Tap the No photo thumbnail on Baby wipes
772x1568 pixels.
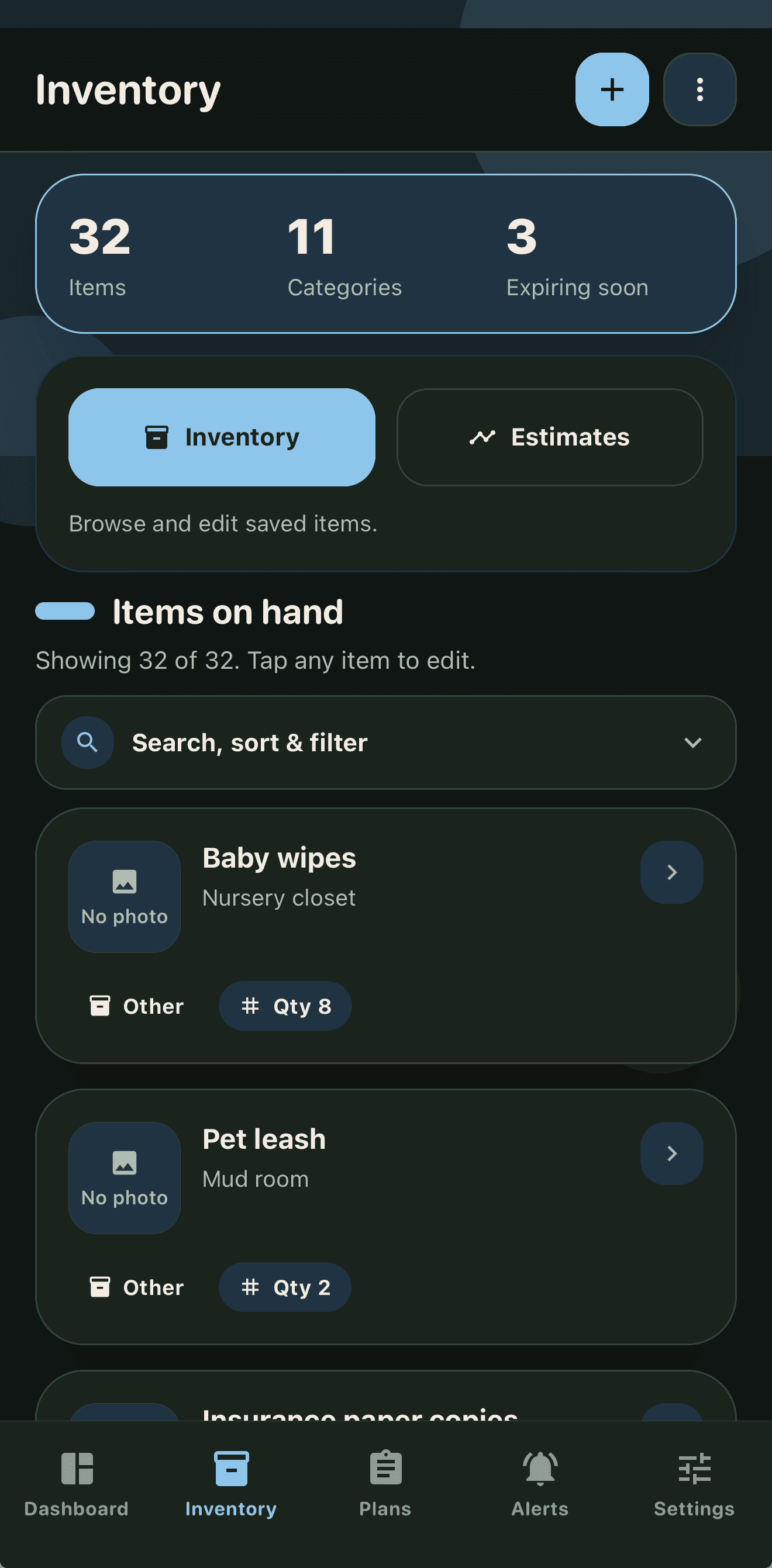(124, 896)
